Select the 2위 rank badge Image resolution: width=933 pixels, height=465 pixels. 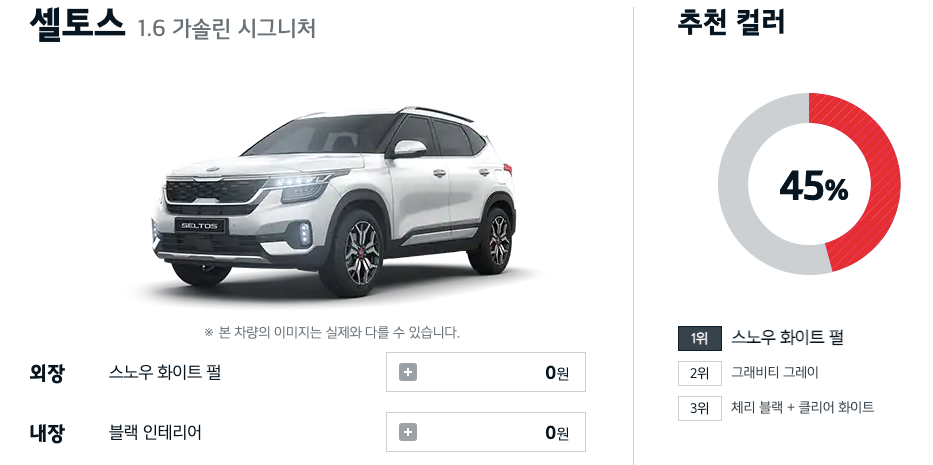click(x=700, y=373)
